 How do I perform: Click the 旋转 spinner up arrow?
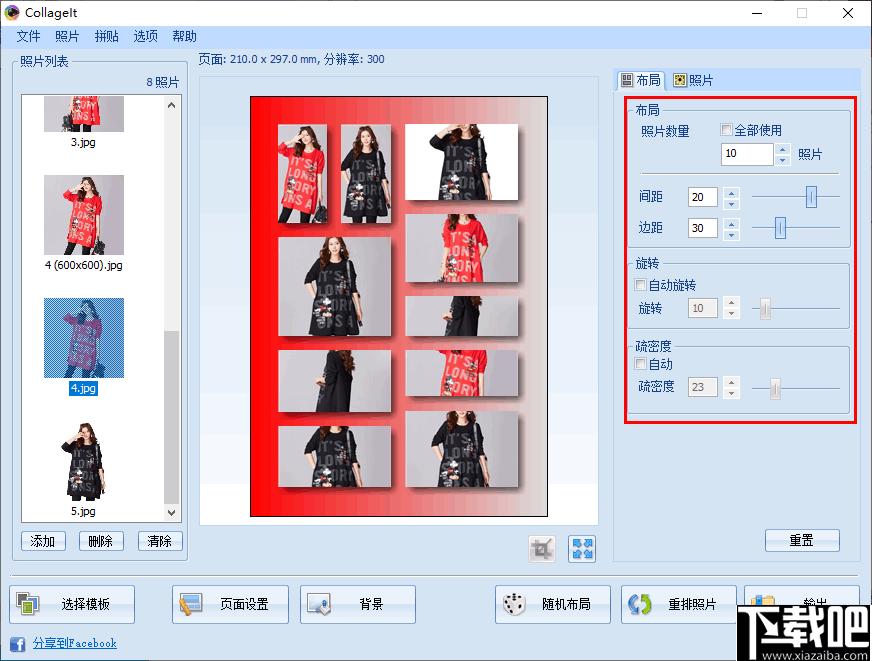point(731,304)
